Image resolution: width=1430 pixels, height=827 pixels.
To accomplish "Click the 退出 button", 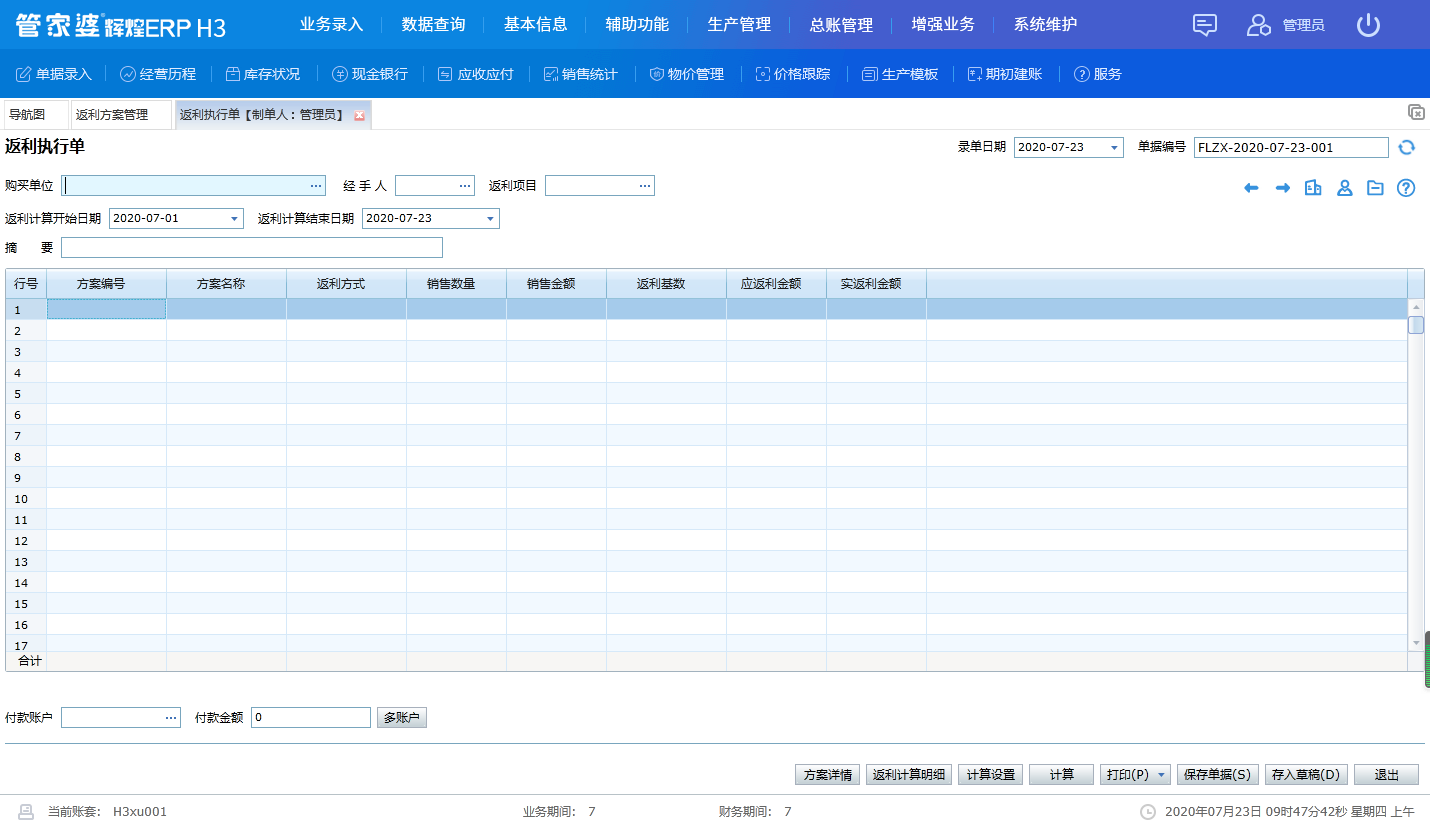I will (1386, 775).
